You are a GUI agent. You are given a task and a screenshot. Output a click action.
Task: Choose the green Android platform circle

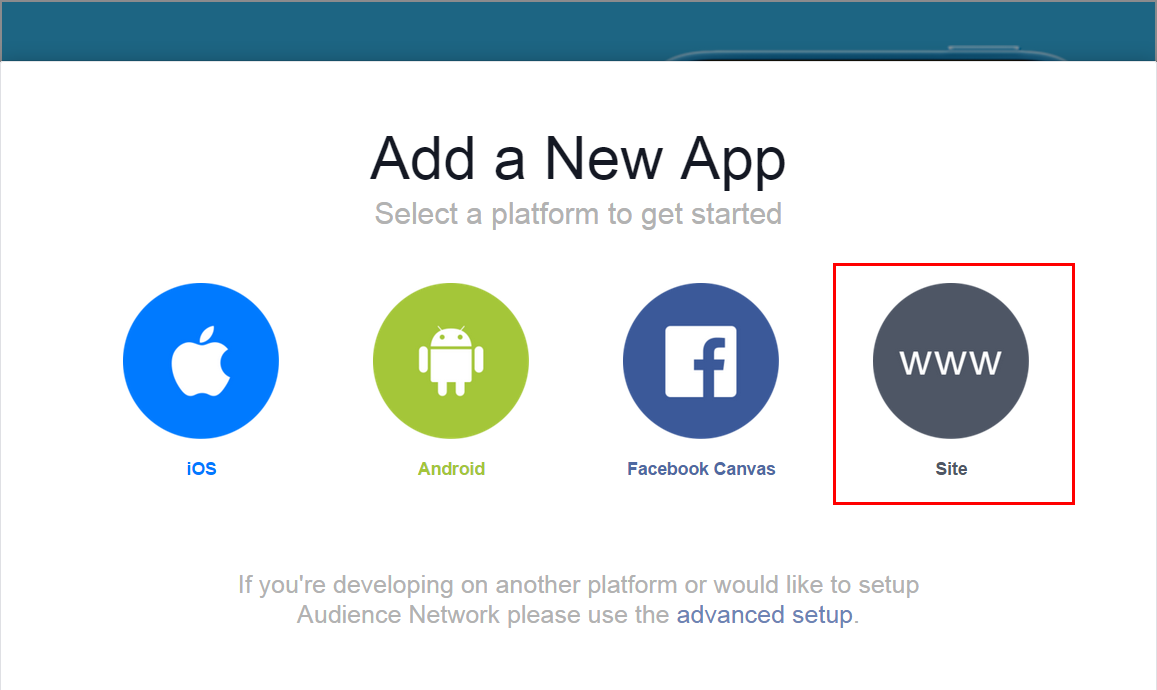pos(451,361)
